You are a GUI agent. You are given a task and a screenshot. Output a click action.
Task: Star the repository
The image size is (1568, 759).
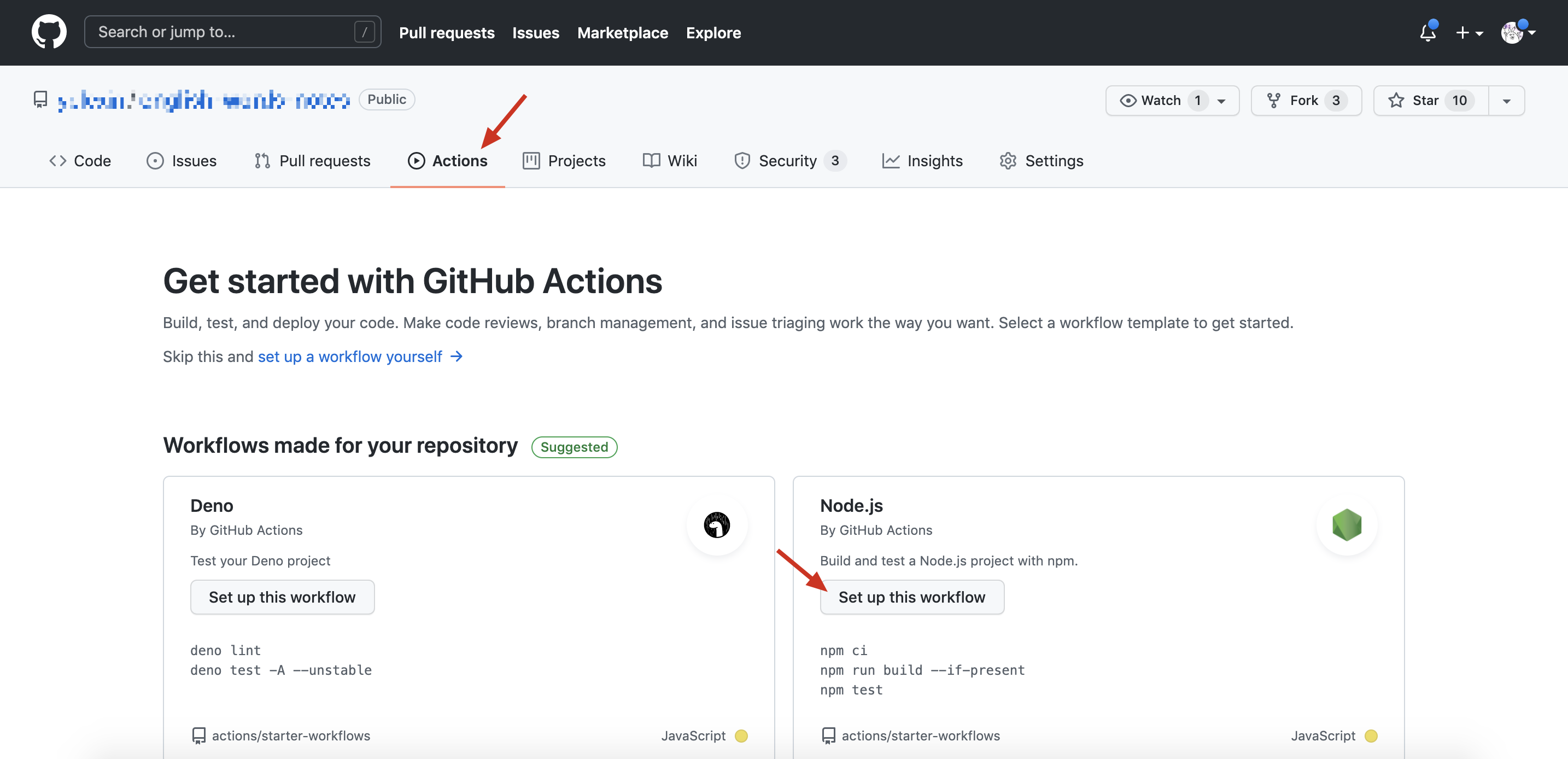click(1430, 101)
